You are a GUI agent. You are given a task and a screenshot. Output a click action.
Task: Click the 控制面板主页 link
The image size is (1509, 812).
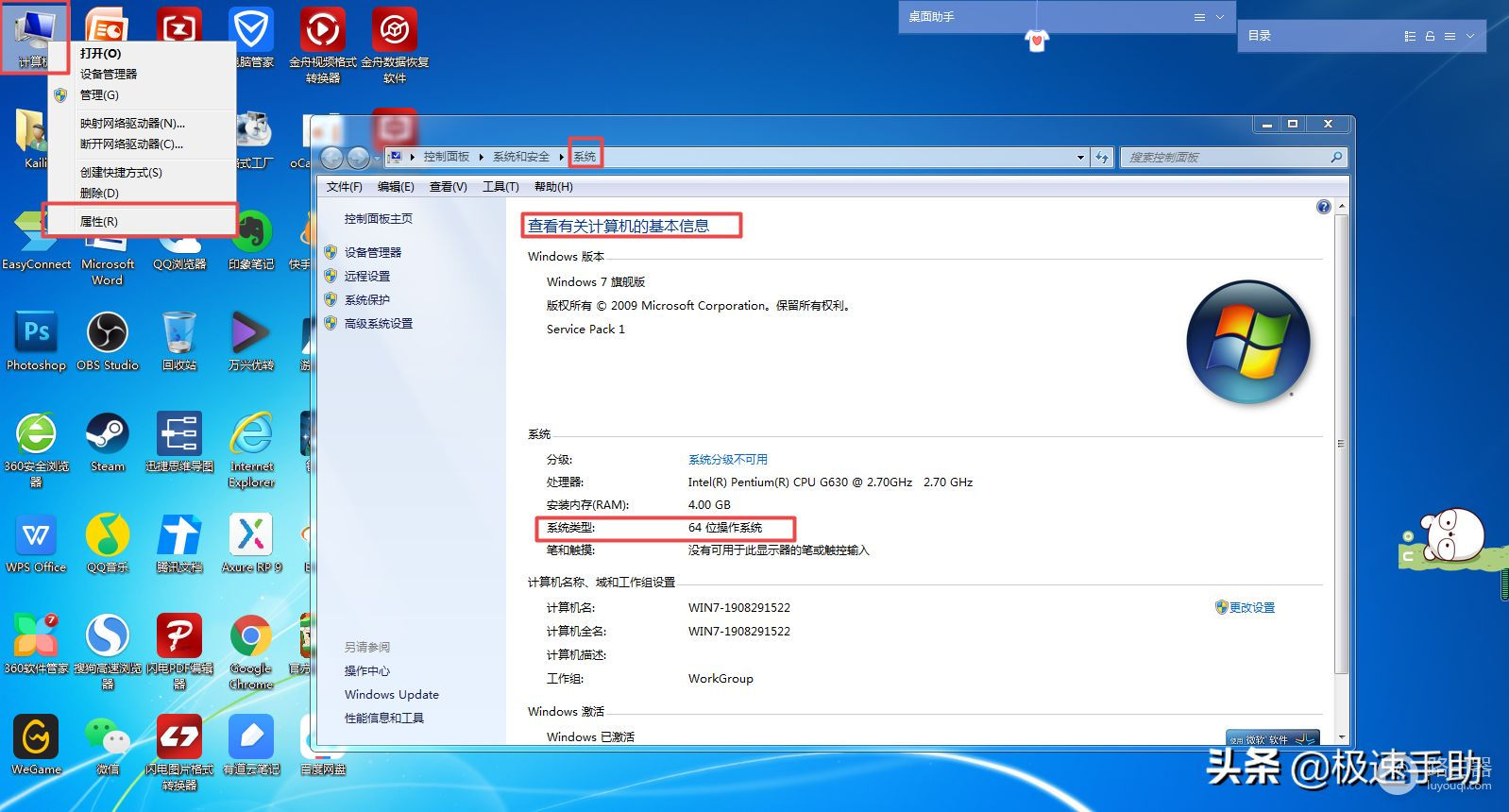(379, 218)
